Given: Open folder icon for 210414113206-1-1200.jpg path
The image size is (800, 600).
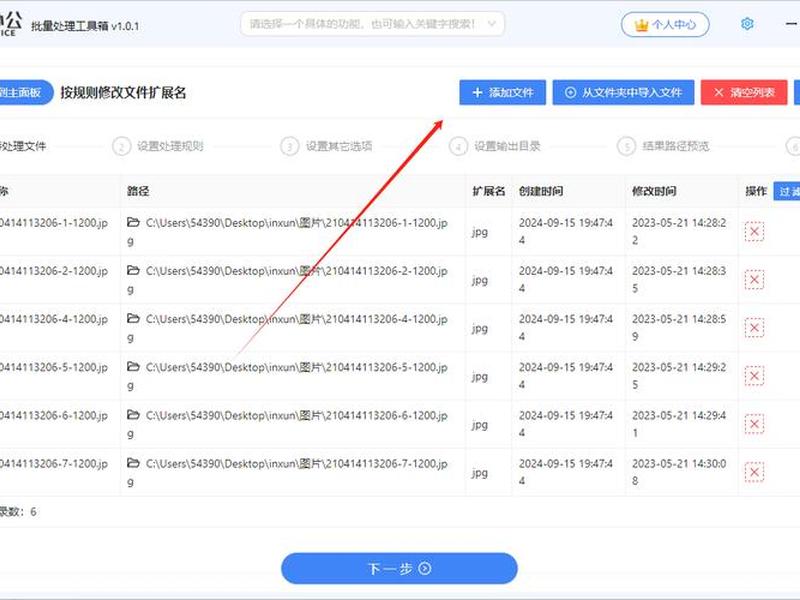Looking at the screenshot, I should click(133, 222).
